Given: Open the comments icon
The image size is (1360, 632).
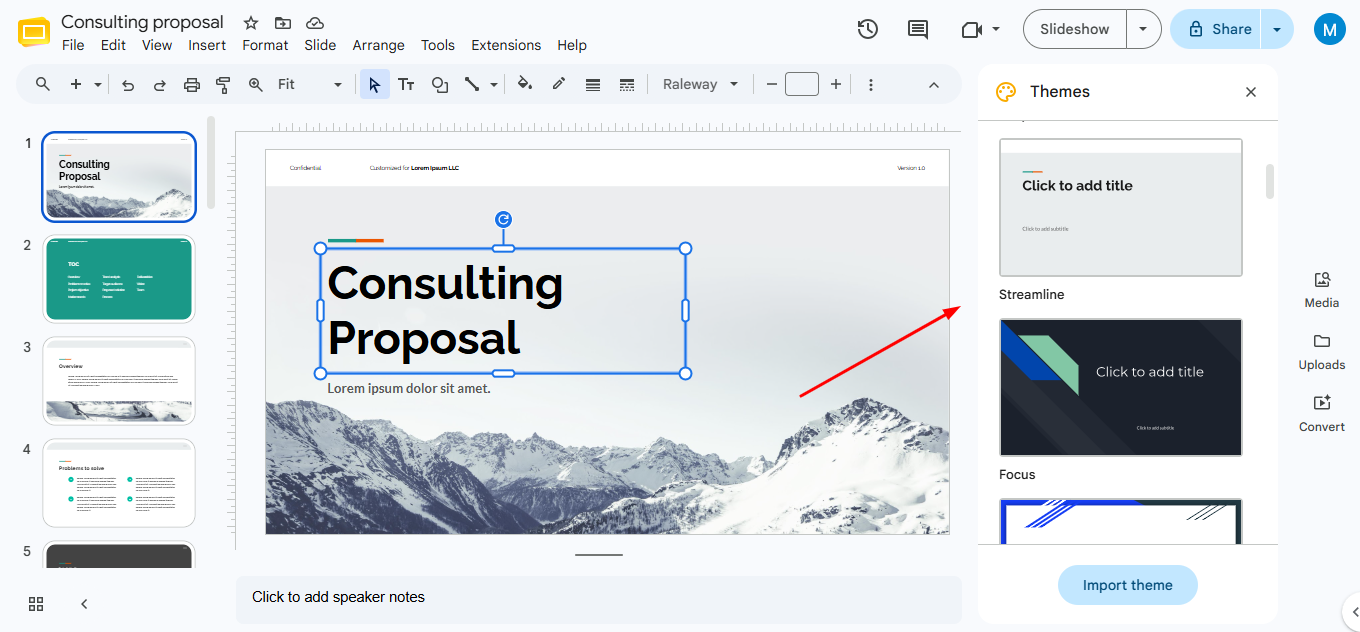Looking at the screenshot, I should point(918,29).
